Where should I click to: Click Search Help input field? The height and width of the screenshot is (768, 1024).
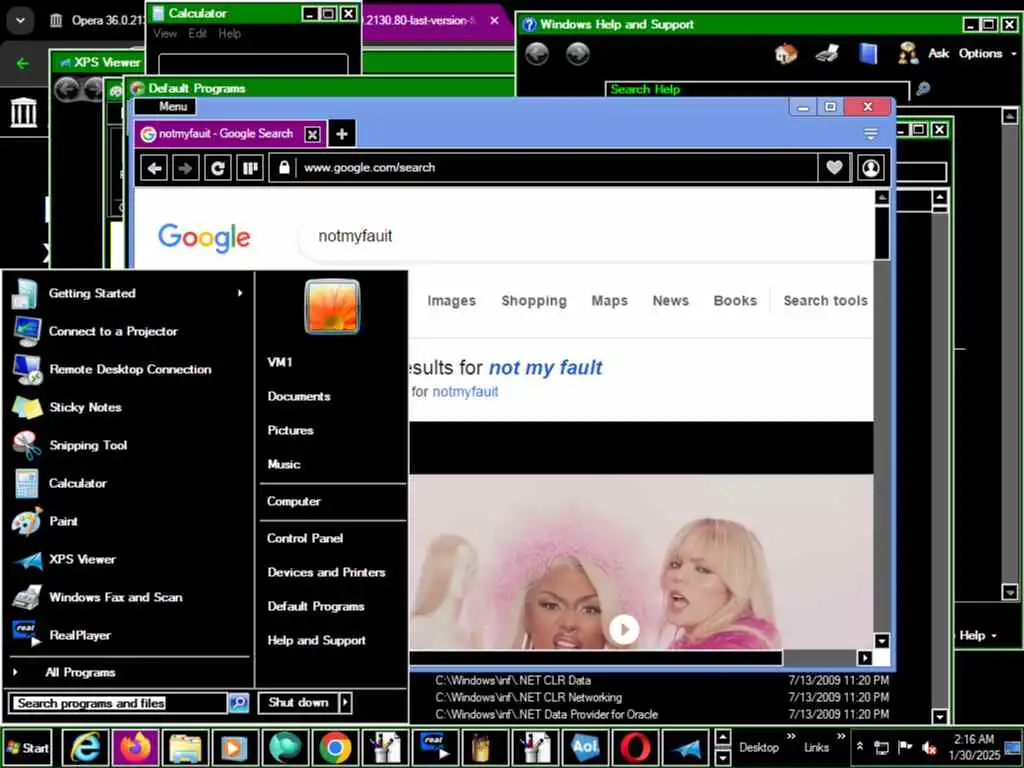758,89
